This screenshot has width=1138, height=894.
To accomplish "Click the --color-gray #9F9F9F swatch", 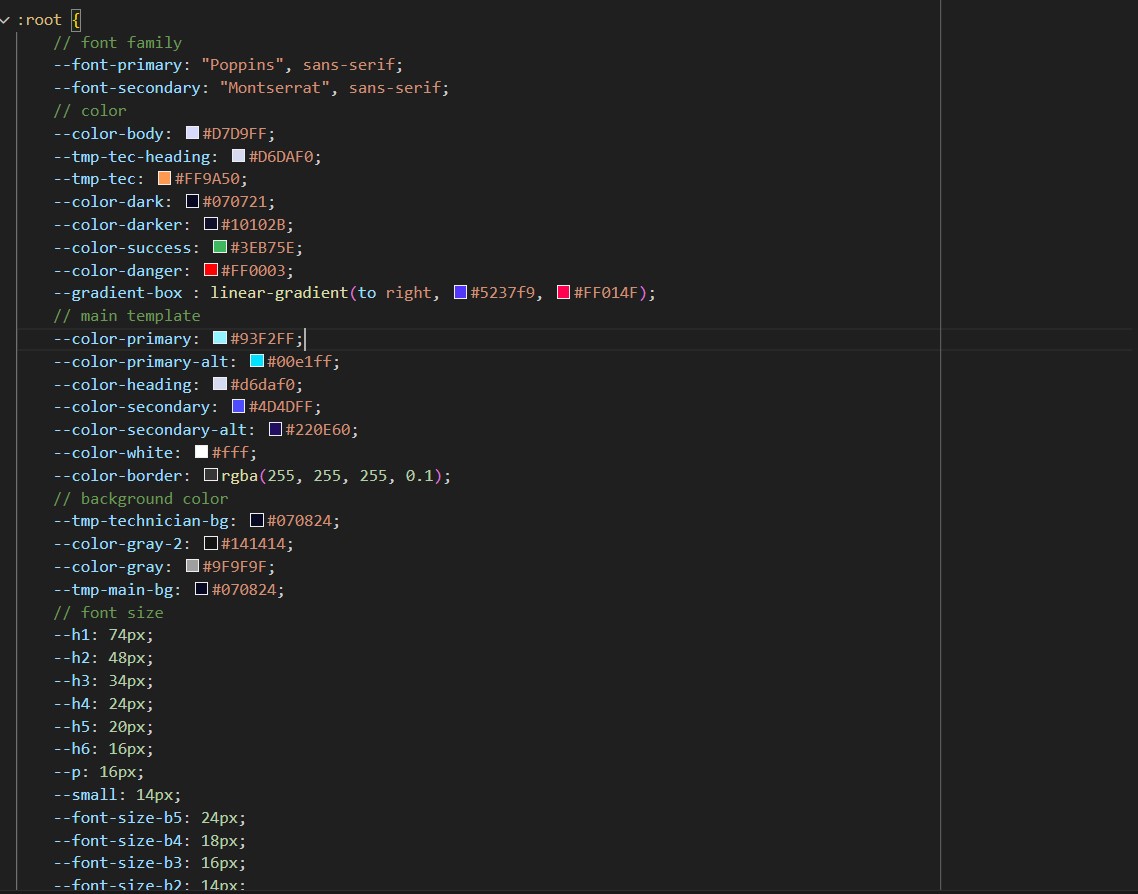I will click(x=193, y=567).
